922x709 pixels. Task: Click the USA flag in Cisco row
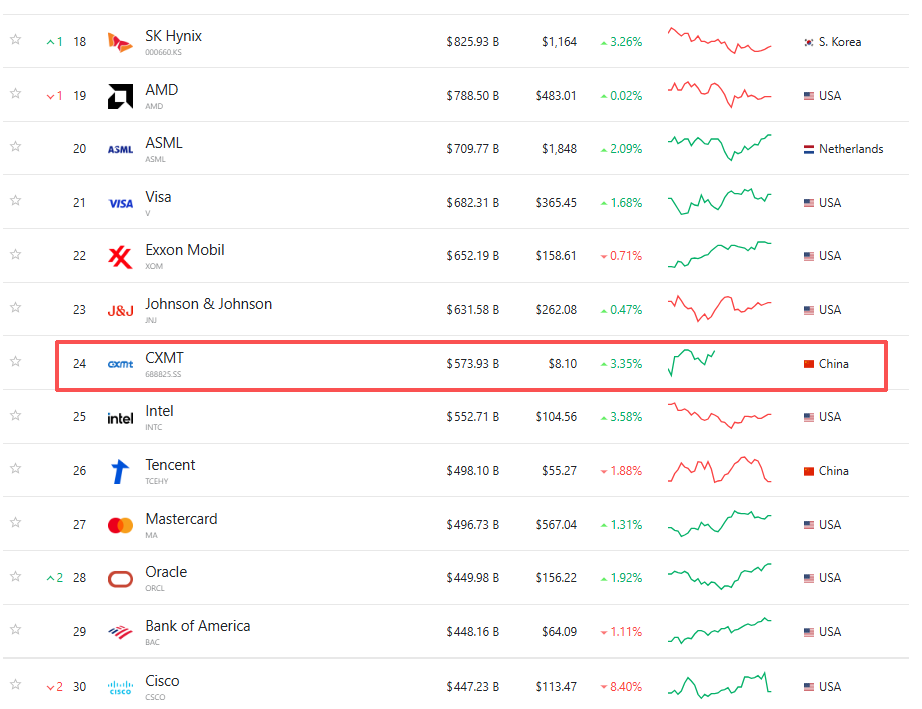809,687
